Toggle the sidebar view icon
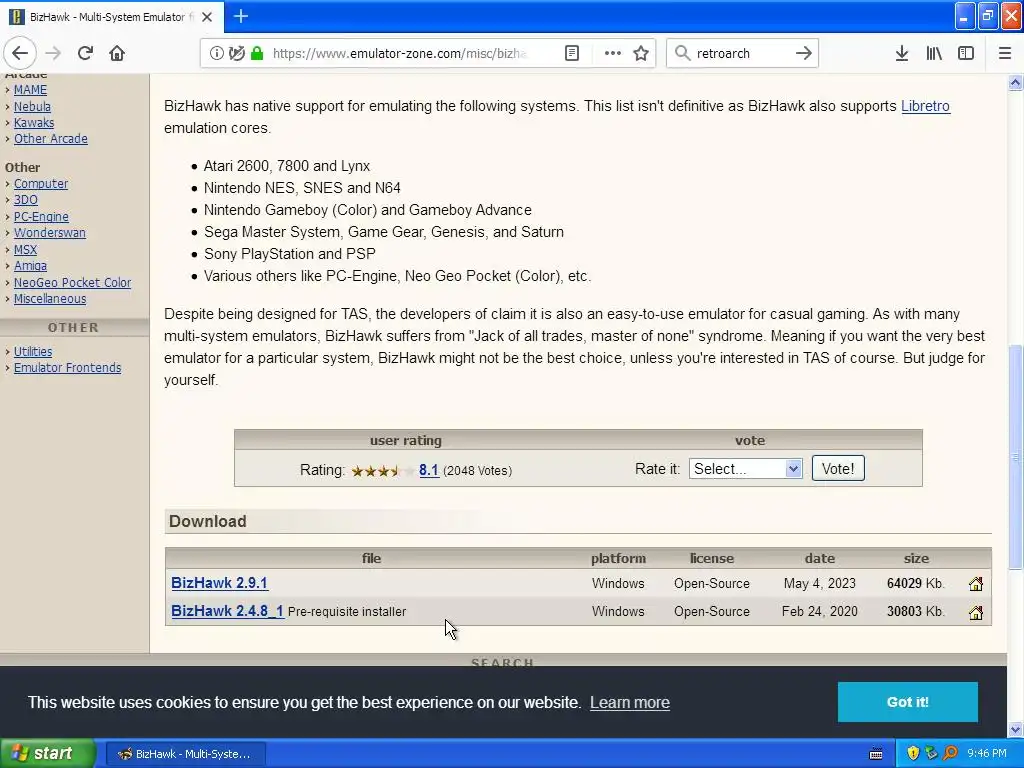 [966, 53]
